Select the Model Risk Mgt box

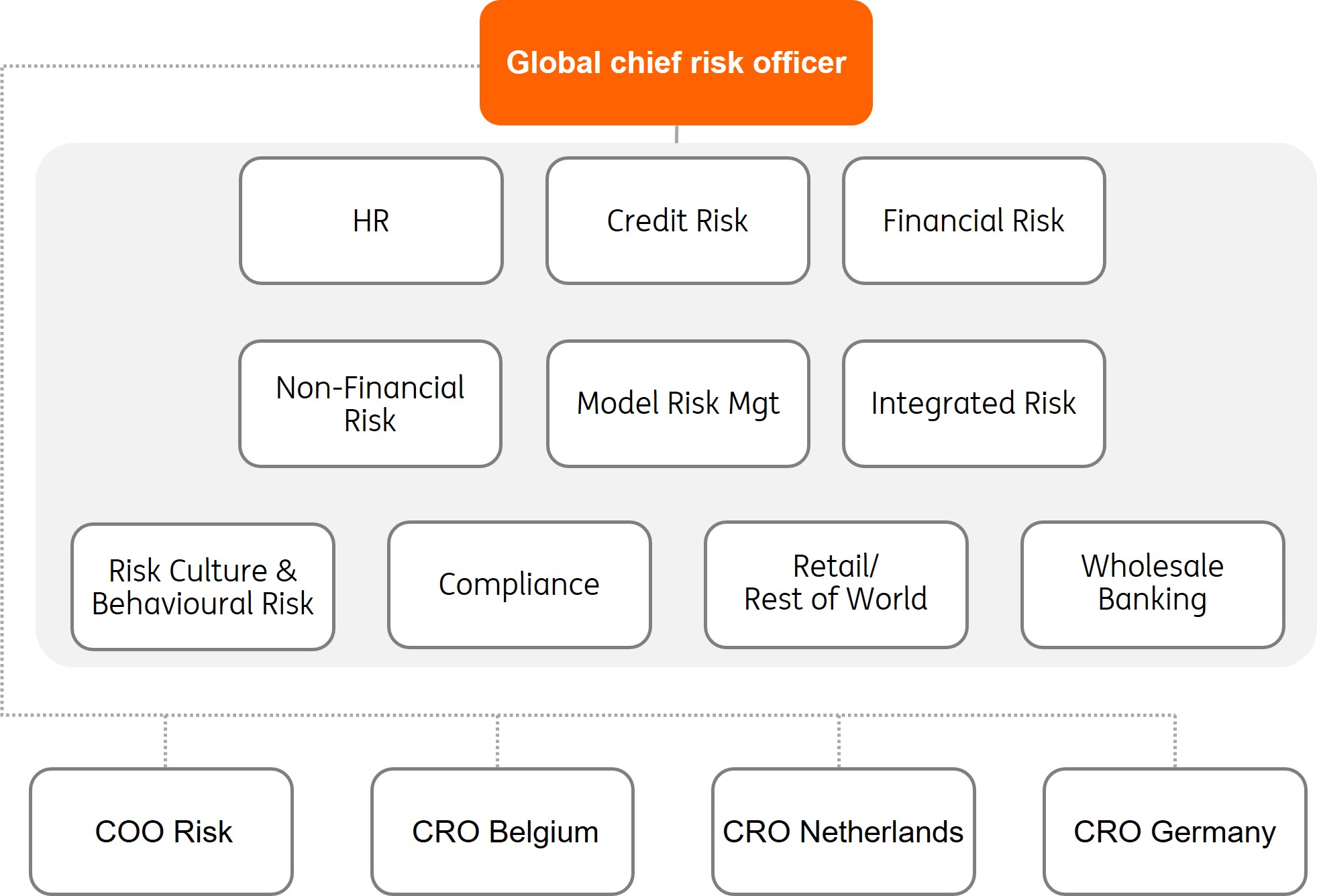click(x=678, y=404)
